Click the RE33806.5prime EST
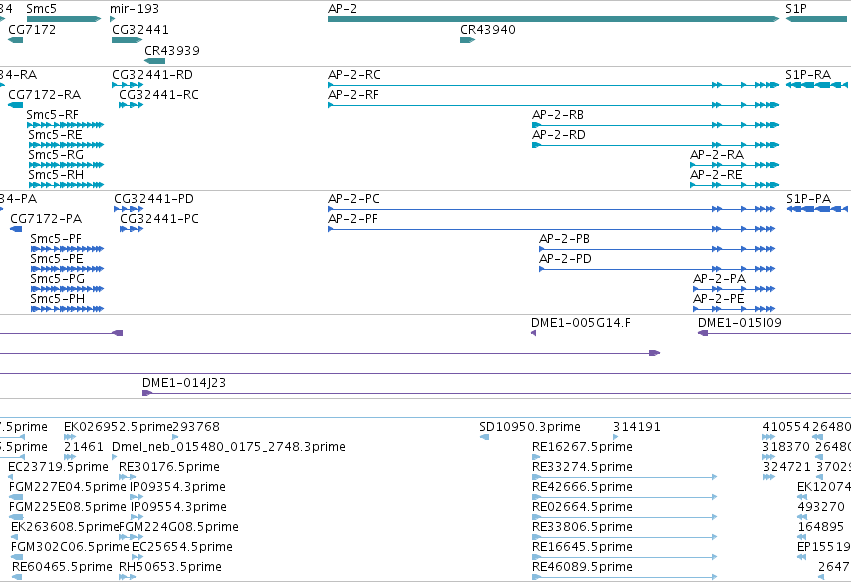The width and height of the screenshot is (851, 582). click(625, 537)
